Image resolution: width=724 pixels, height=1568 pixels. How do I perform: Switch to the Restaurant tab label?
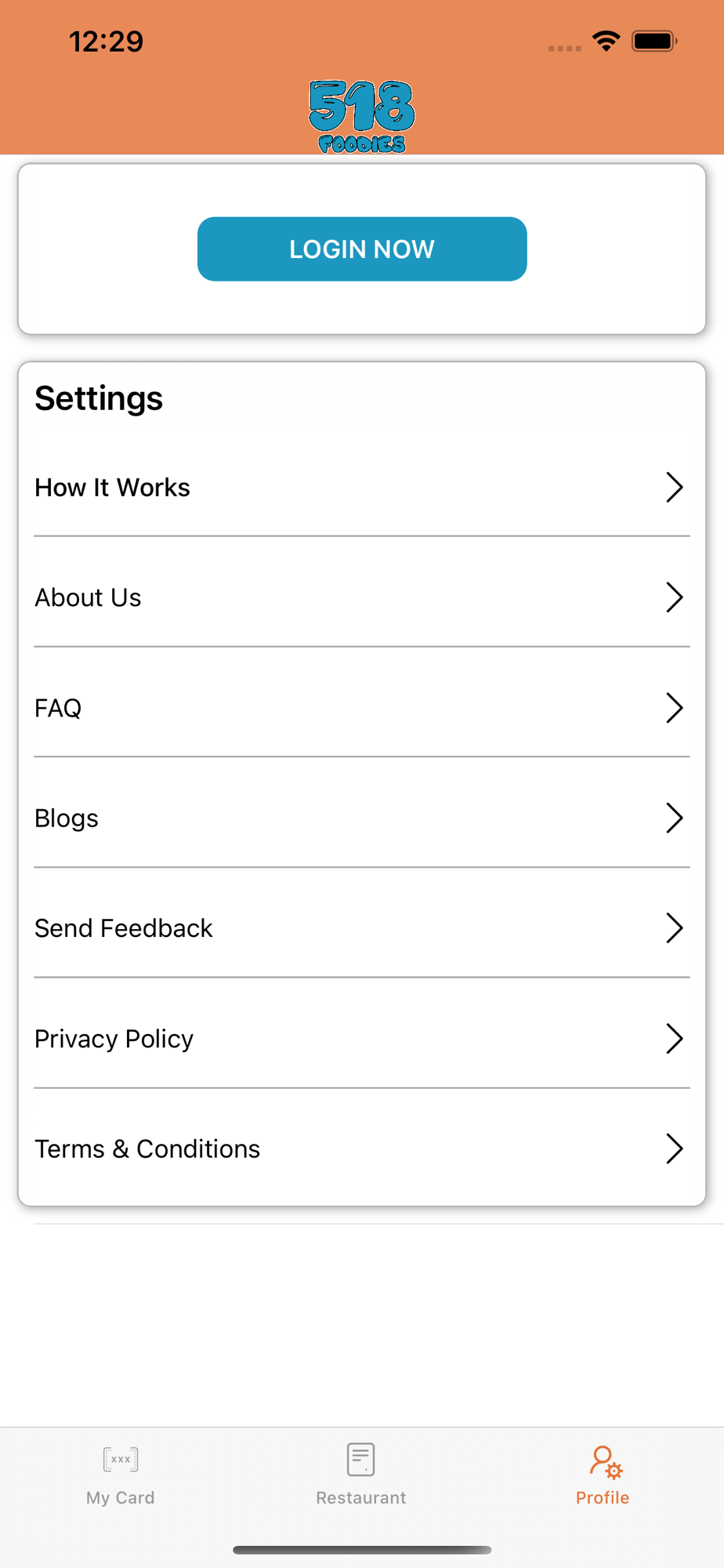coord(361,1497)
